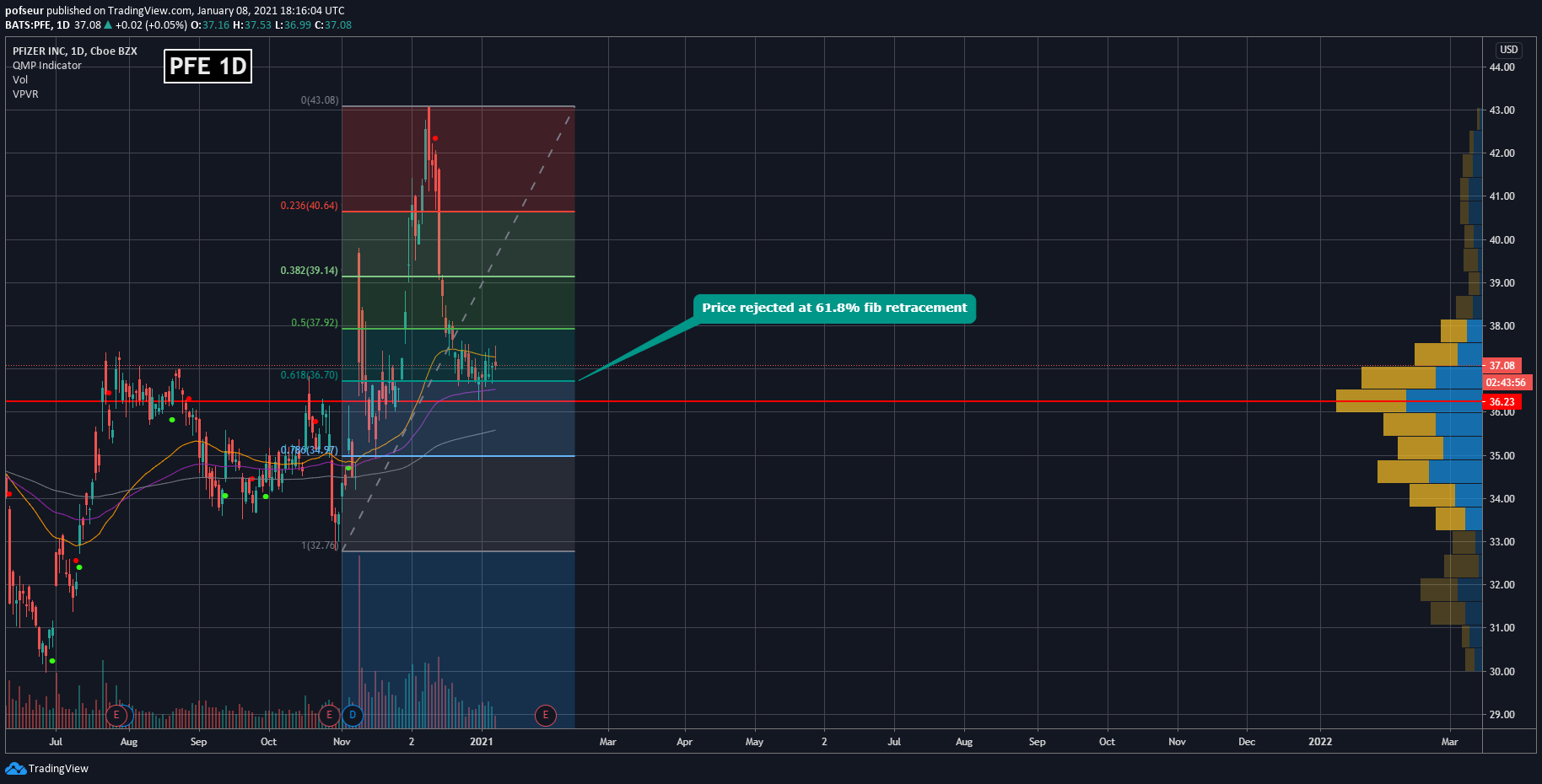Click the 0.236(40.64) fib level label
The image size is (1542, 784).
click(309, 206)
